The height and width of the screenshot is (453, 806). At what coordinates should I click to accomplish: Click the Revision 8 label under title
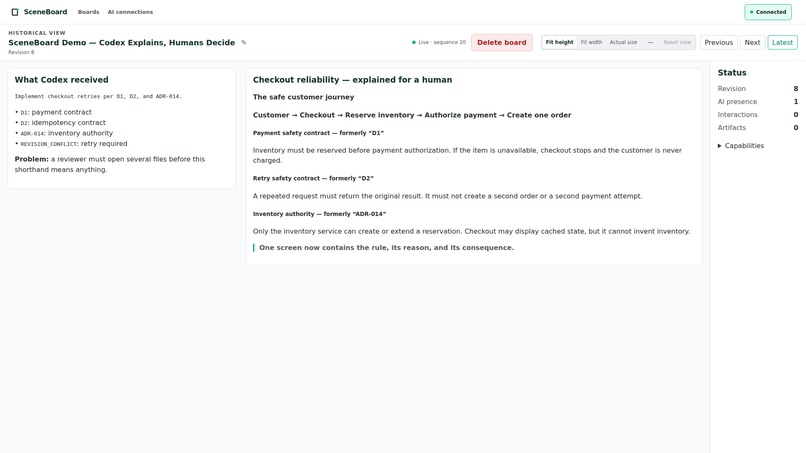[21, 52]
